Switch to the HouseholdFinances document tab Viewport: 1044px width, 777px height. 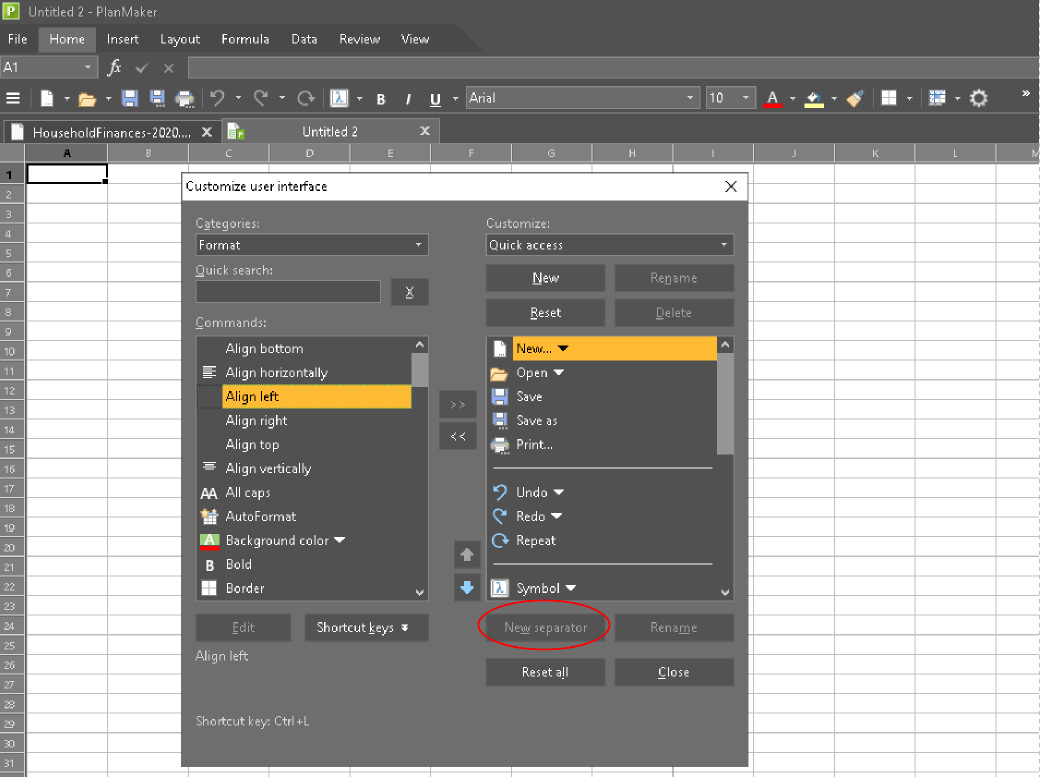point(110,132)
